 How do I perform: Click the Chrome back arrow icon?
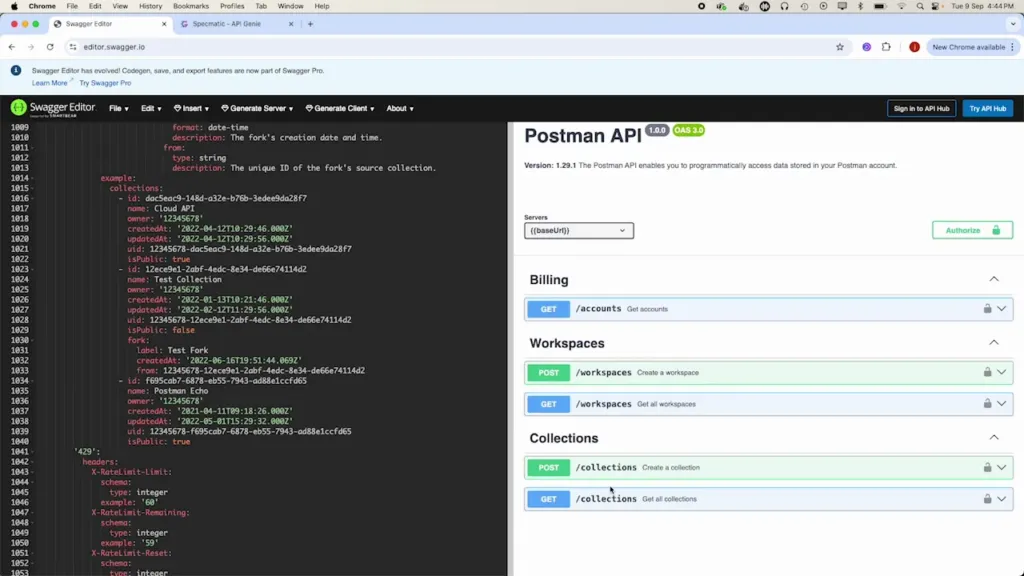click(12, 47)
